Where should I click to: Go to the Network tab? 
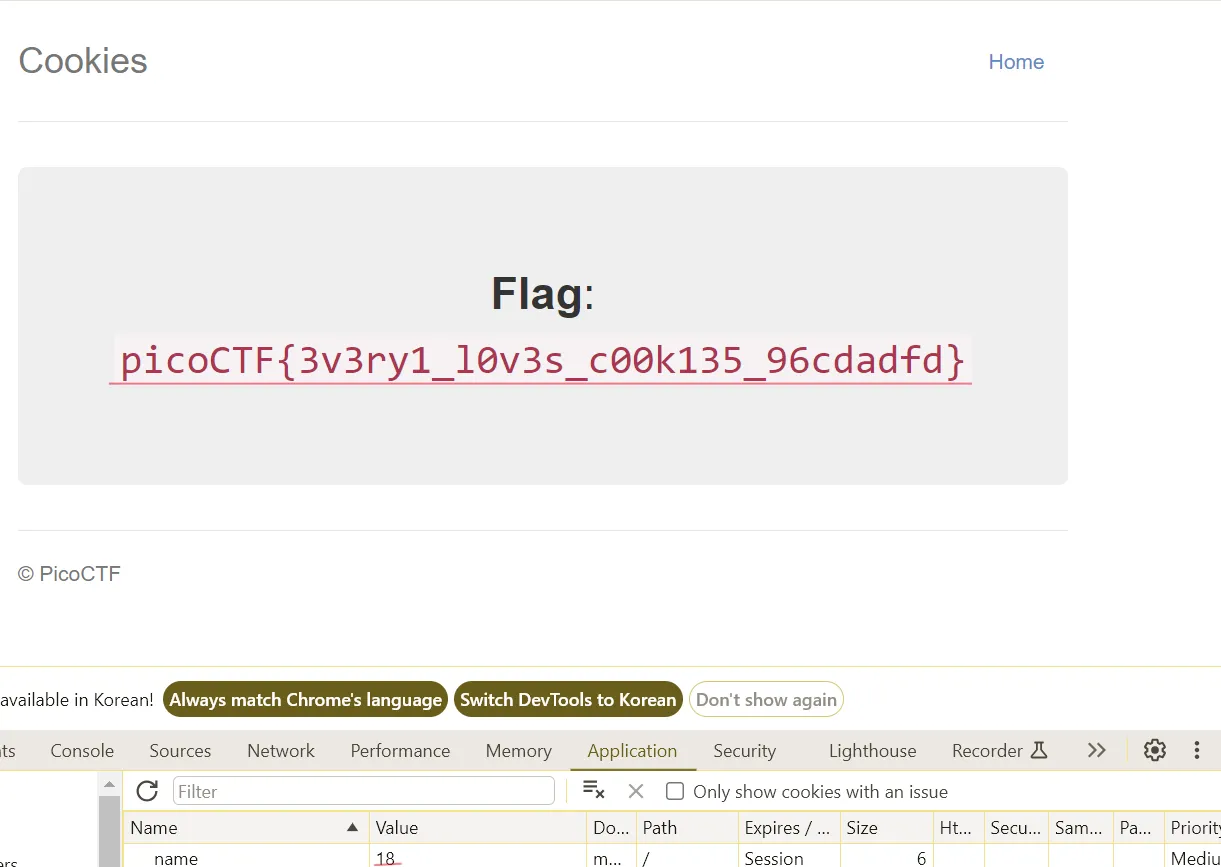point(281,750)
